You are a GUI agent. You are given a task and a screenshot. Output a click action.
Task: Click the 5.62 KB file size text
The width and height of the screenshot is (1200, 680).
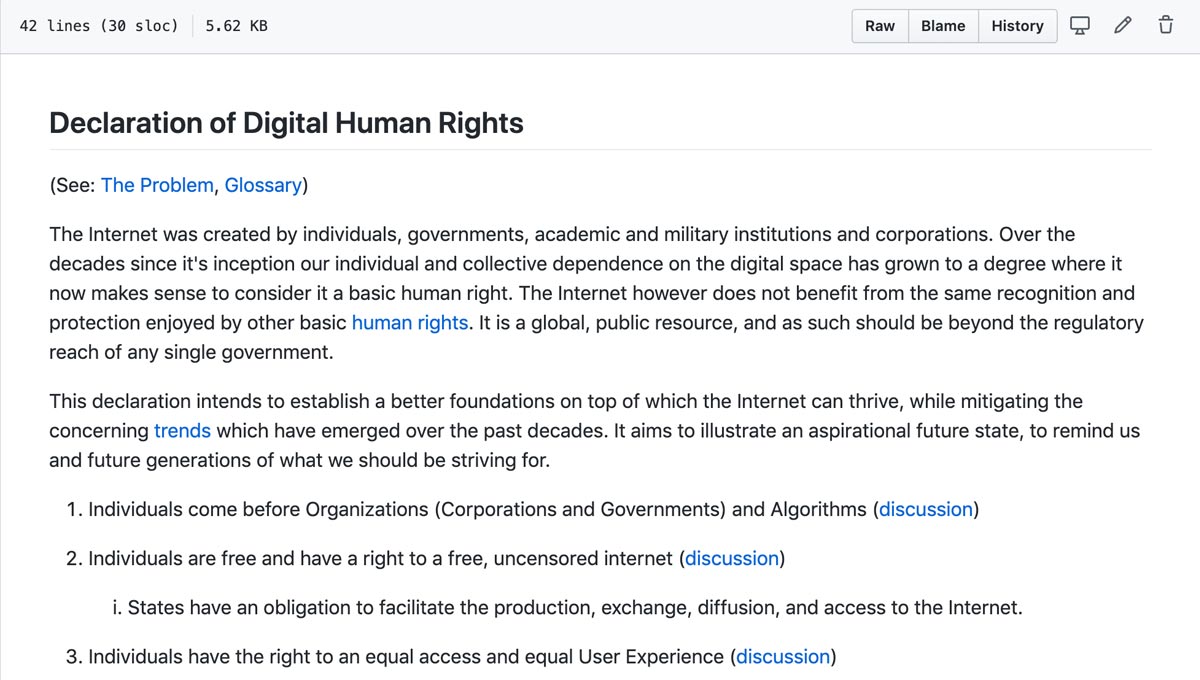[x=236, y=26]
